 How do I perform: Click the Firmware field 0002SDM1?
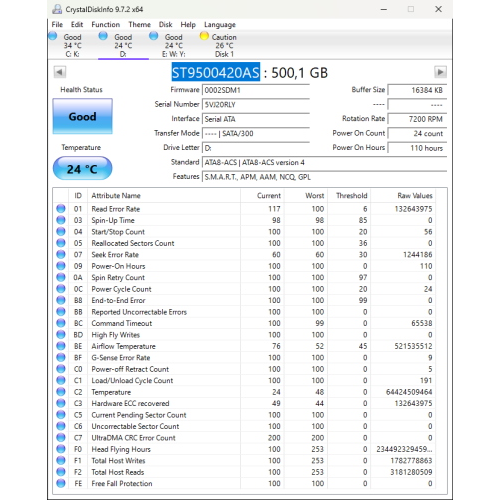pyautogui.click(x=256, y=90)
